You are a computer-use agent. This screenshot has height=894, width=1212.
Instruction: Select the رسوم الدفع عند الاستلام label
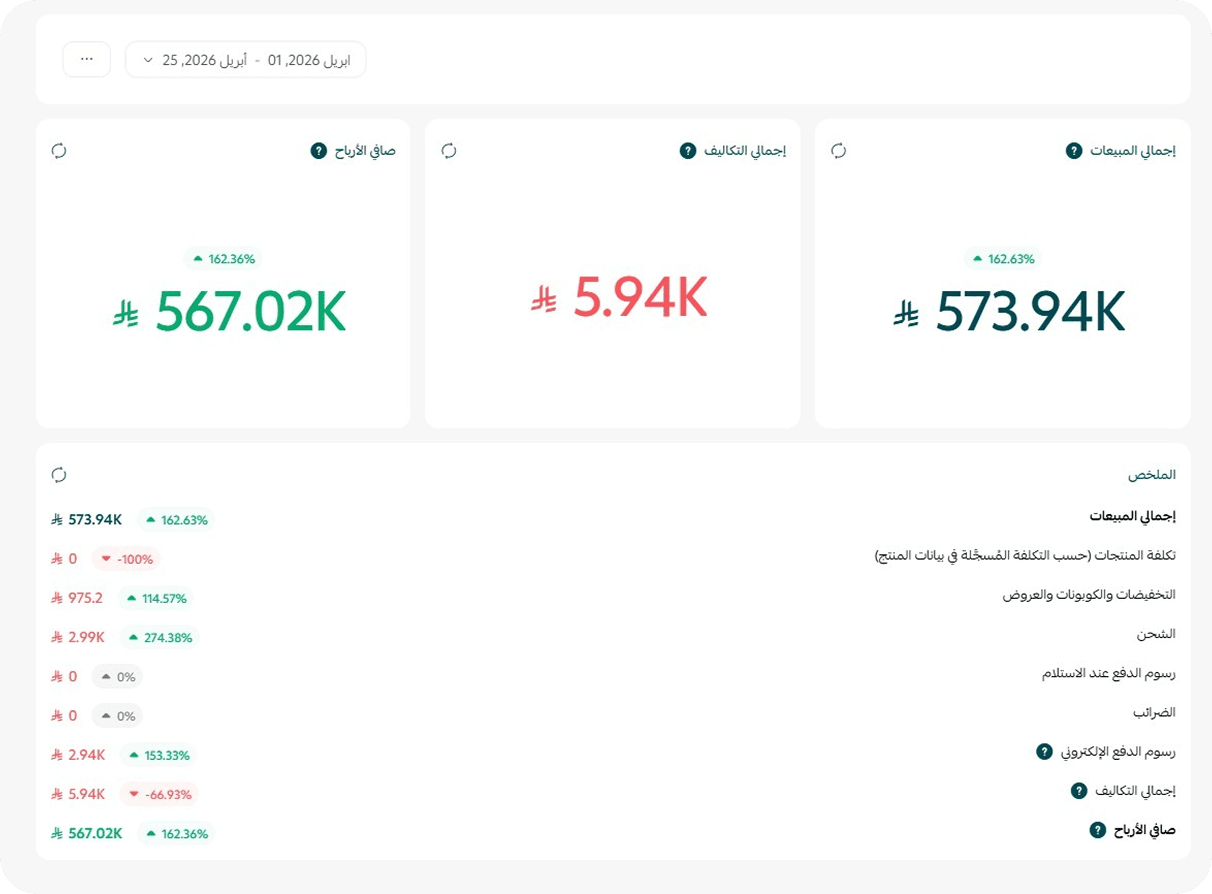(1109, 673)
